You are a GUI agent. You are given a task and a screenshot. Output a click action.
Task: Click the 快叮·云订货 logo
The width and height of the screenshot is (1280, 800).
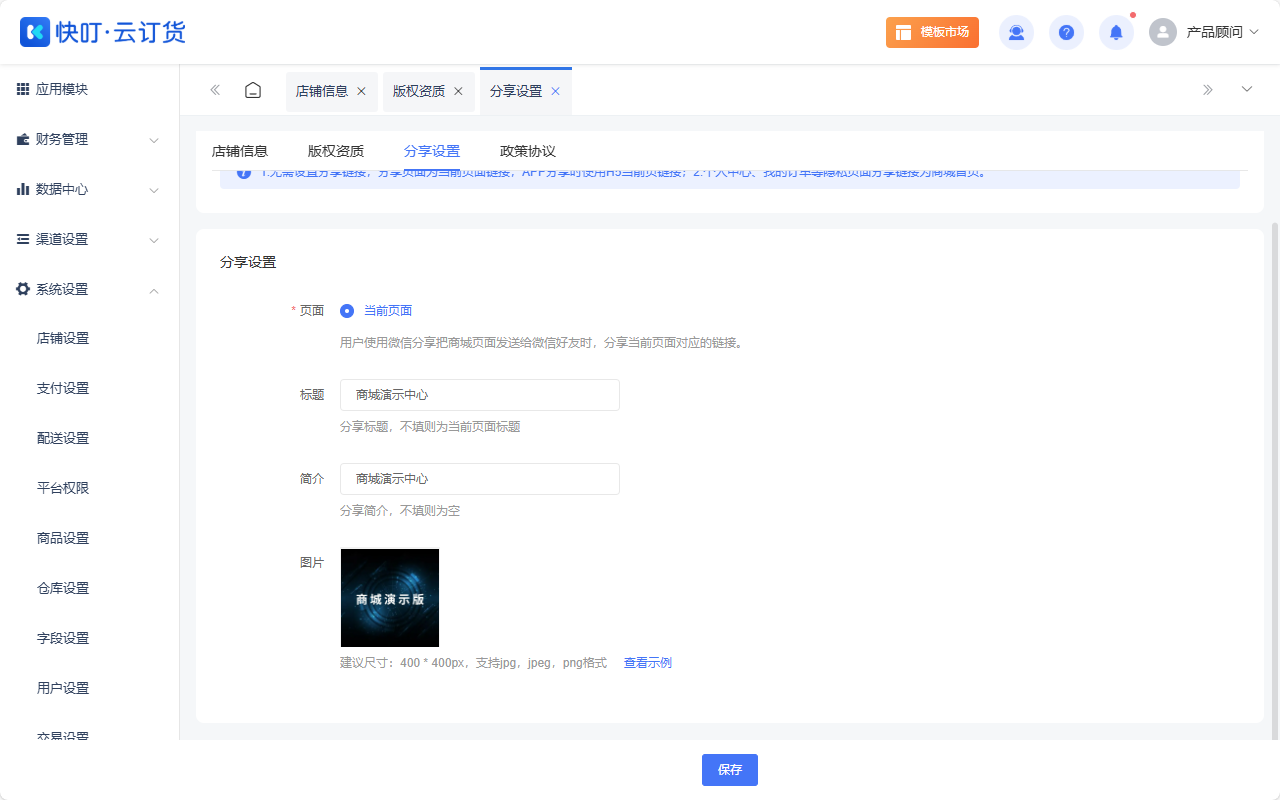click(x=103, y=32)
